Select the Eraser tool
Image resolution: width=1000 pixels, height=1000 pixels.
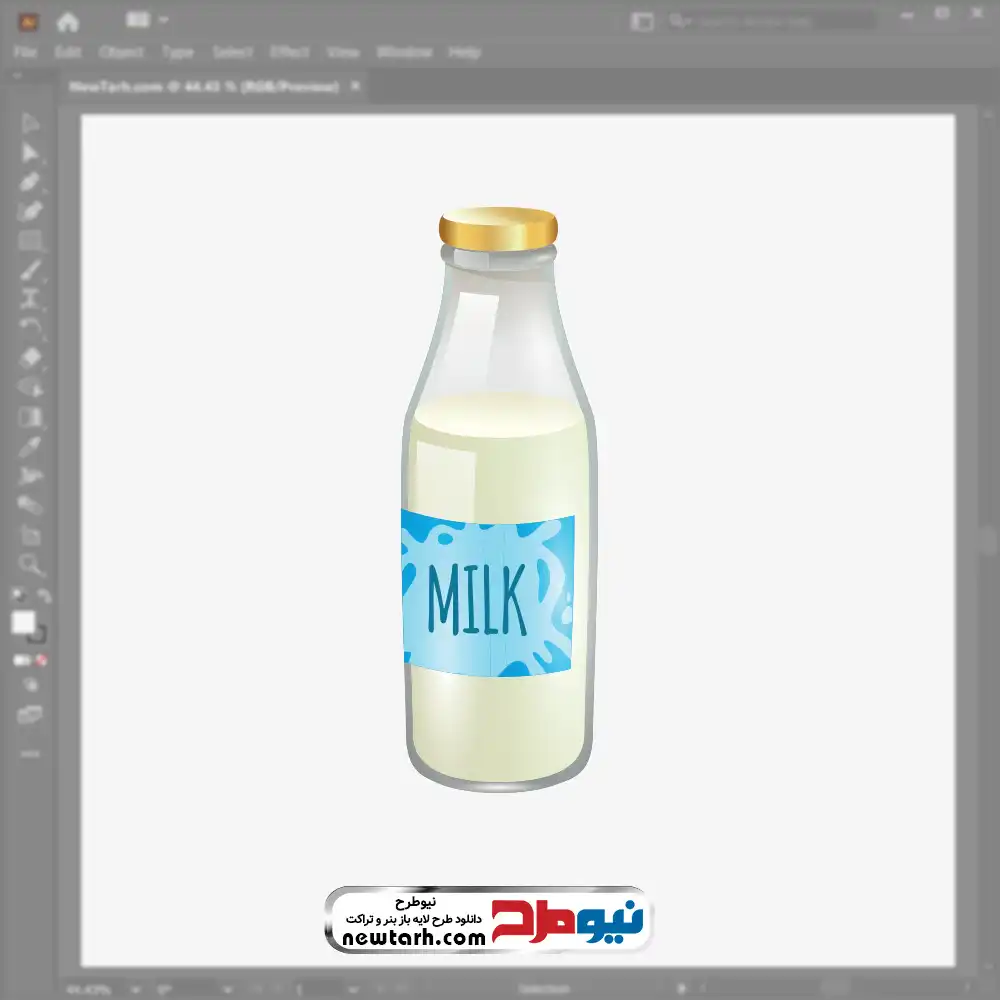point(30,357)
